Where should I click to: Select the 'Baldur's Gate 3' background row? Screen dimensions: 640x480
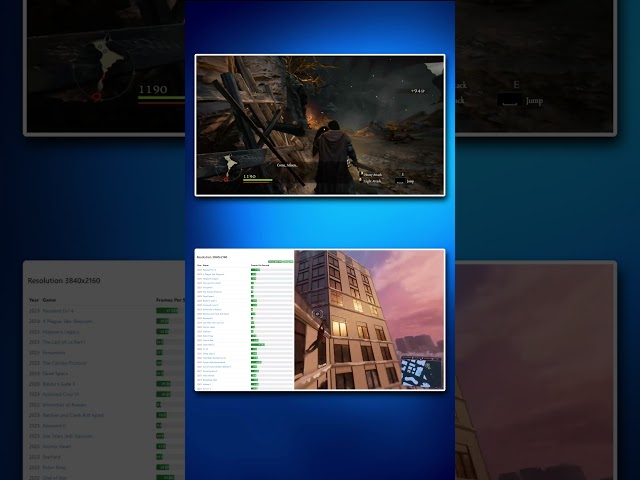point(106,384)
